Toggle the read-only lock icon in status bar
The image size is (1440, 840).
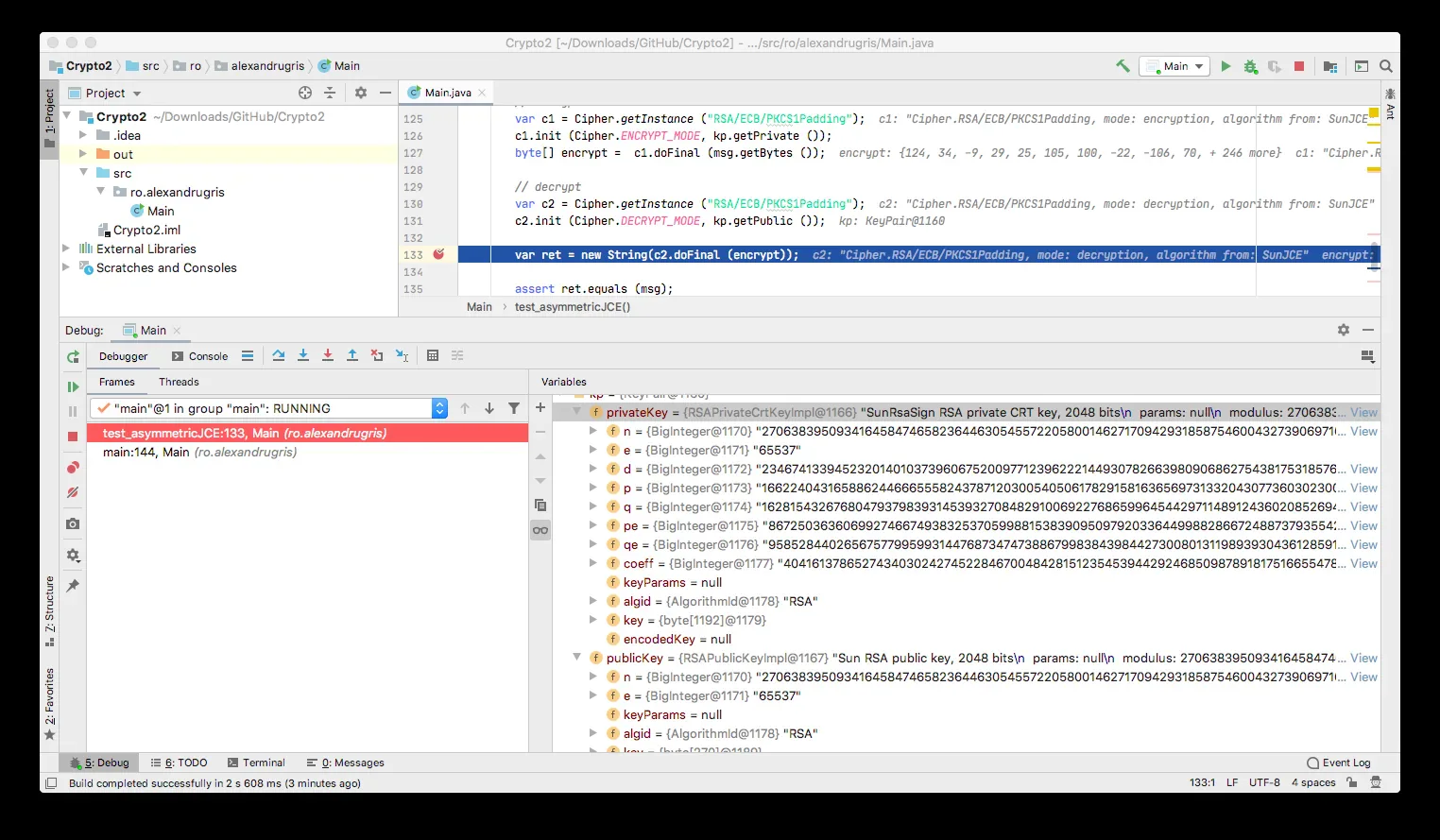(1352, 782)
